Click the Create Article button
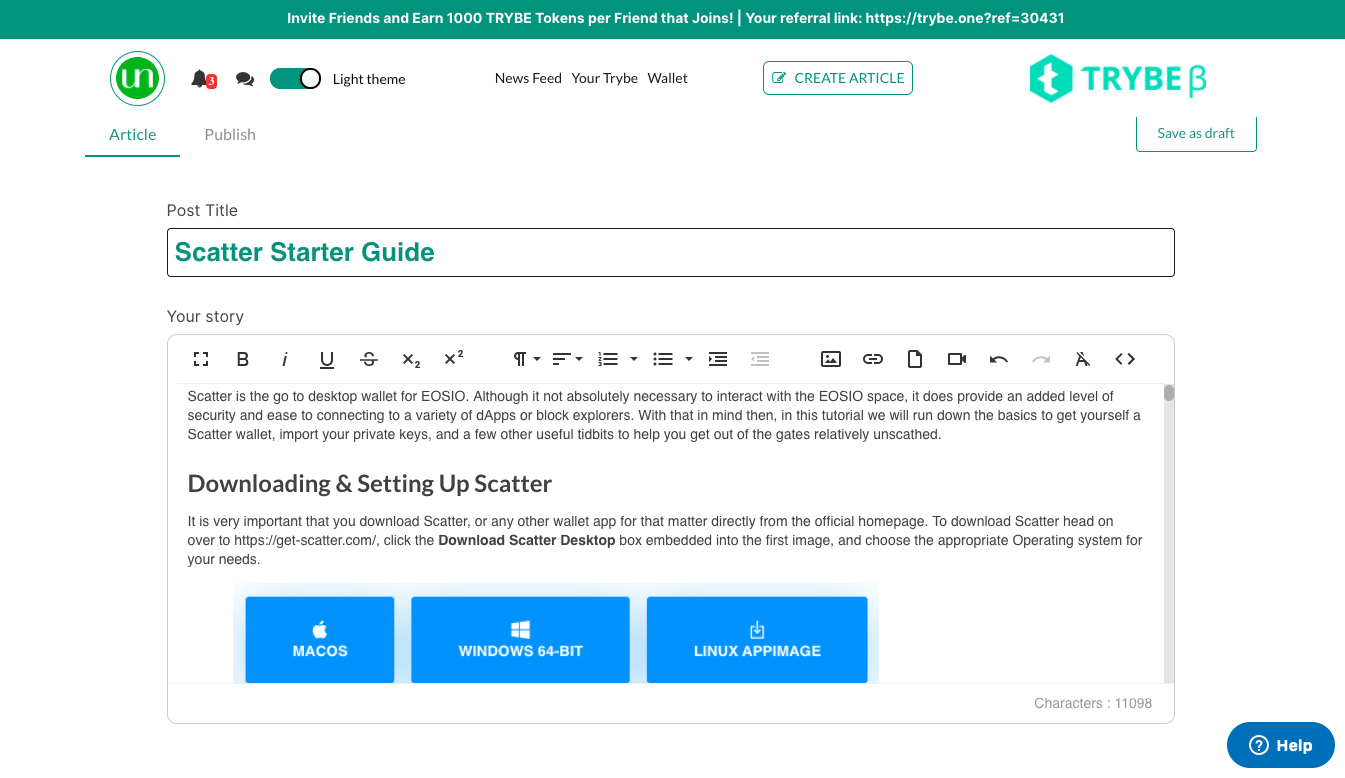The height and width of the screenshot is (778, 1345). click(x=838, y=78)
